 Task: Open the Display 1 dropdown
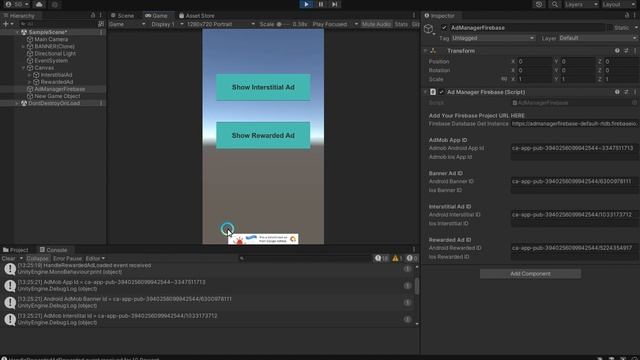(x=167, y=24)
